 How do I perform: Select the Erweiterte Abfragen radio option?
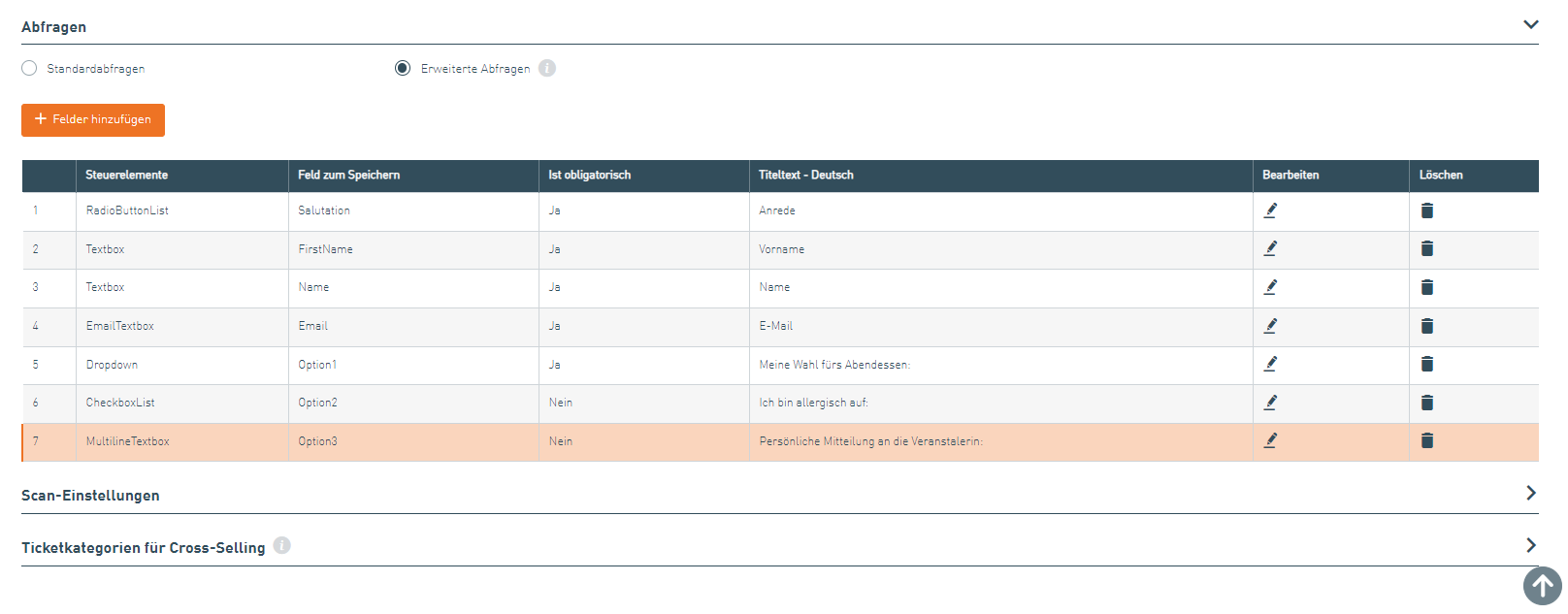pyautogui.click(x=403, y=68)
